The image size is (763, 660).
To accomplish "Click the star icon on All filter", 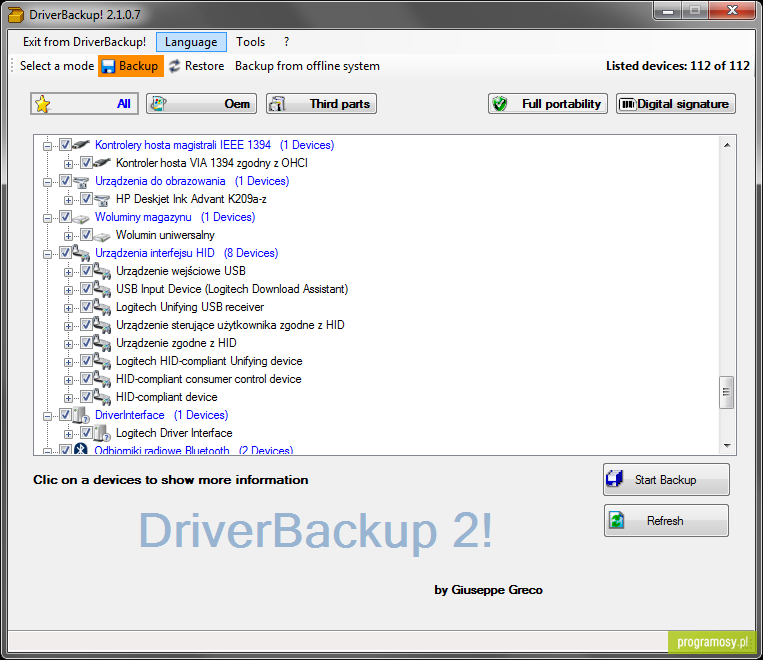I will click(43, 104).
